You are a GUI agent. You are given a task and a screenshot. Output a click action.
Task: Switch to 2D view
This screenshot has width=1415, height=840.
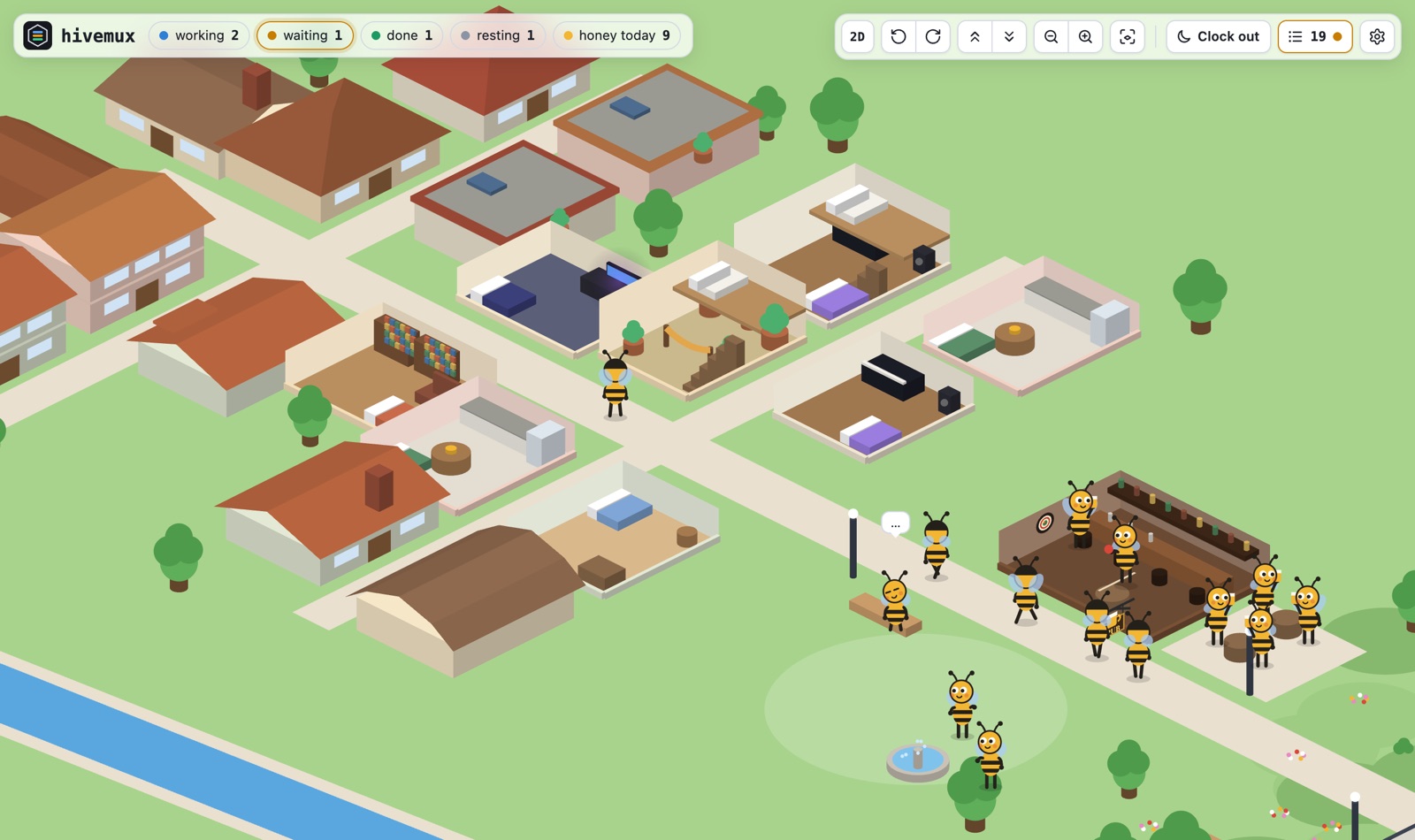[857, 36]
